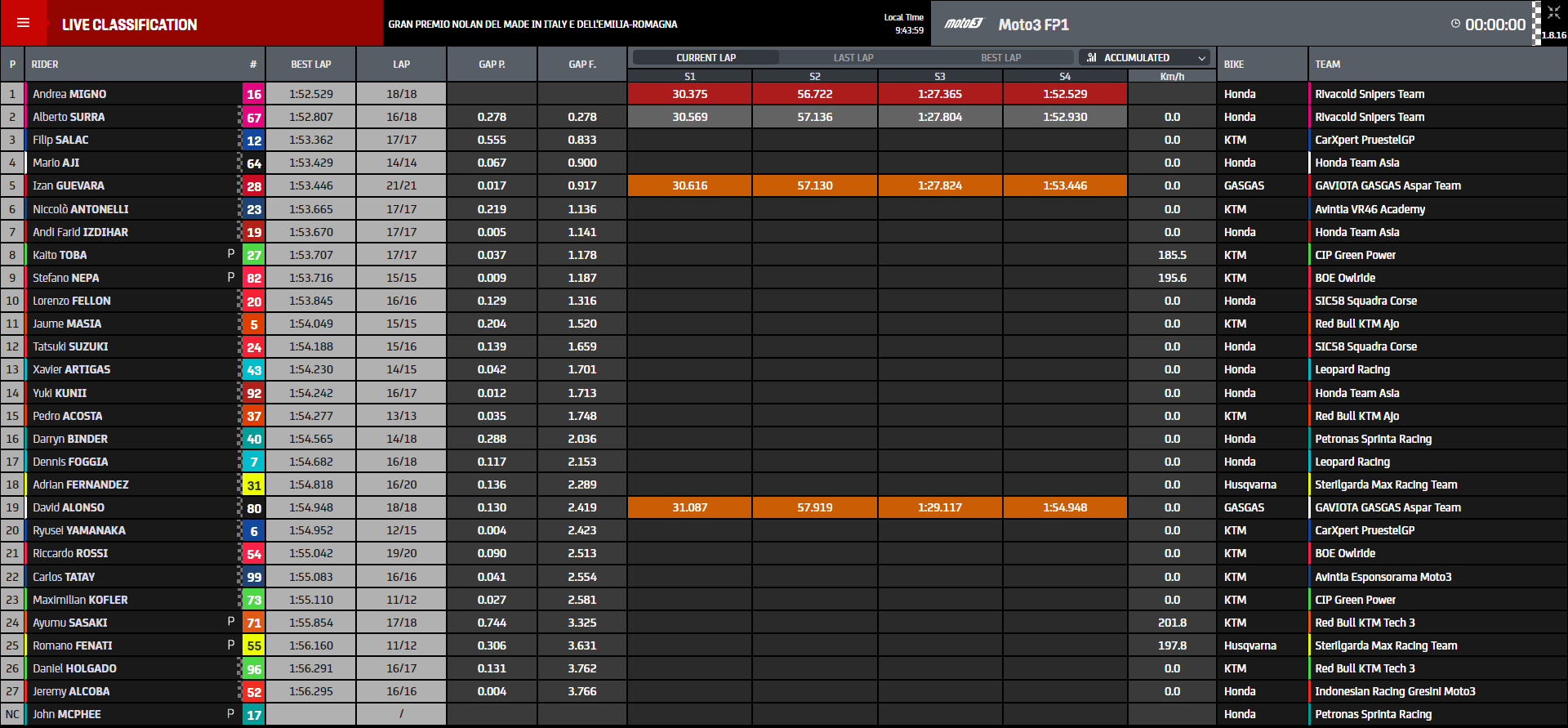Image resolution: width=1568 pixels, height=728 pixels.
Task: Open the hamburger menu
Action: [23, 23]
